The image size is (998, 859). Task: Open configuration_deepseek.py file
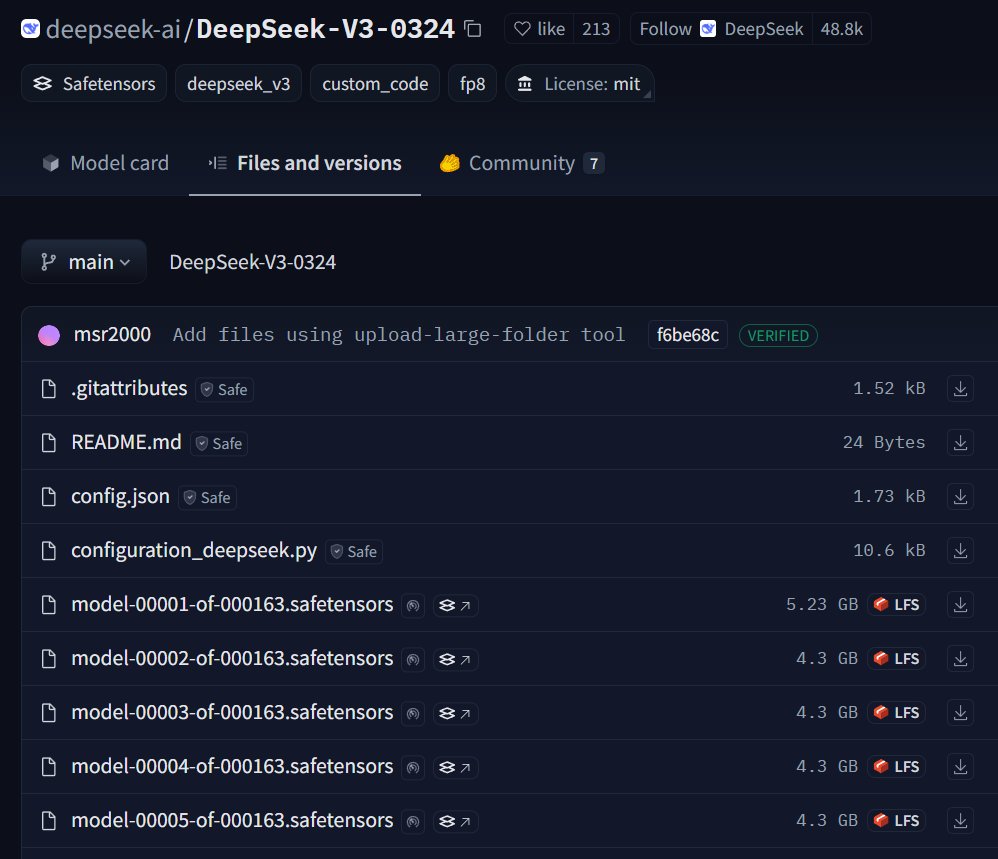[x=193, y=550]
